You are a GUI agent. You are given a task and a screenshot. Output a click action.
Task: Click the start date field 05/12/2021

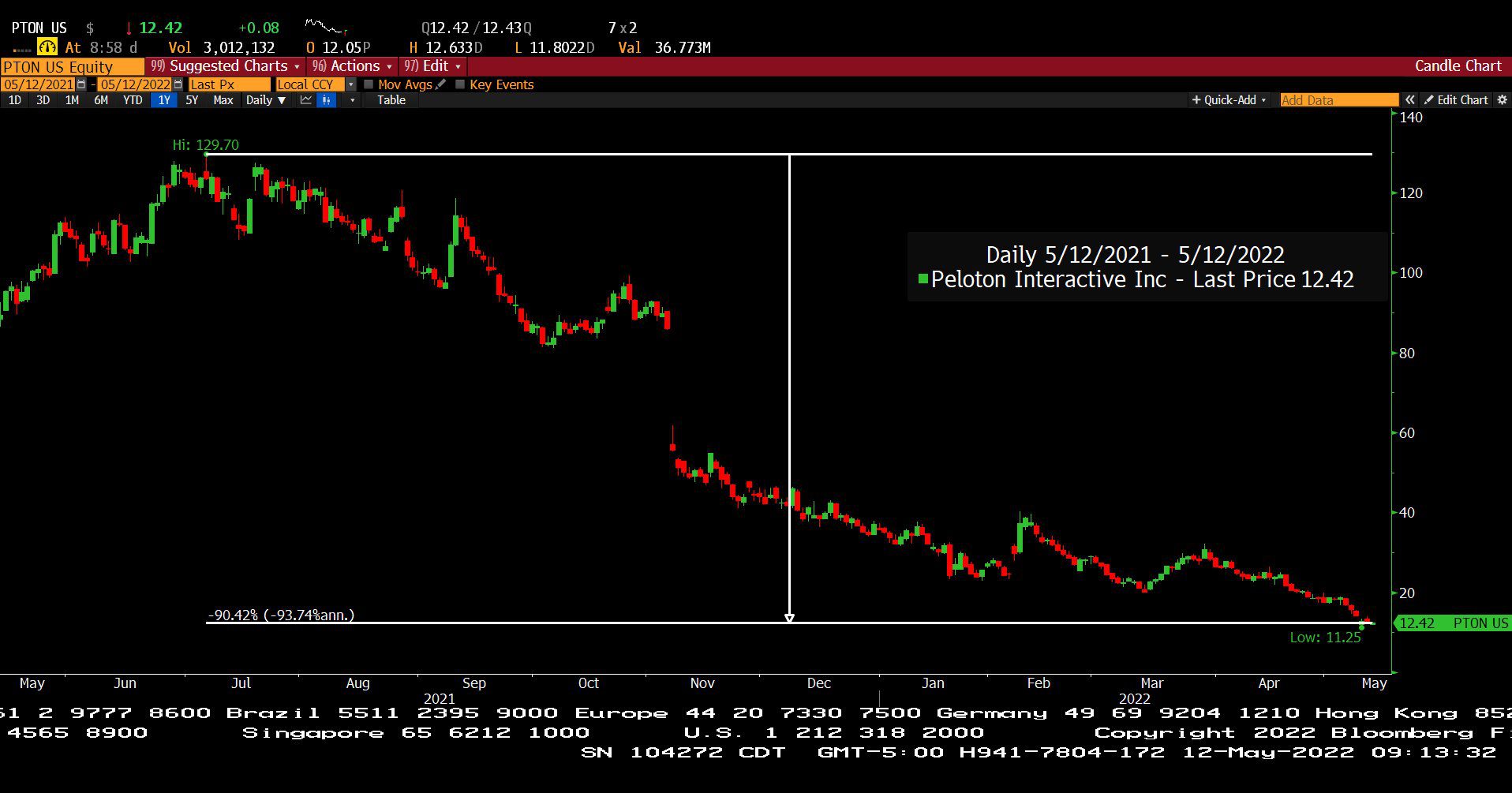(x=39, y=84)
